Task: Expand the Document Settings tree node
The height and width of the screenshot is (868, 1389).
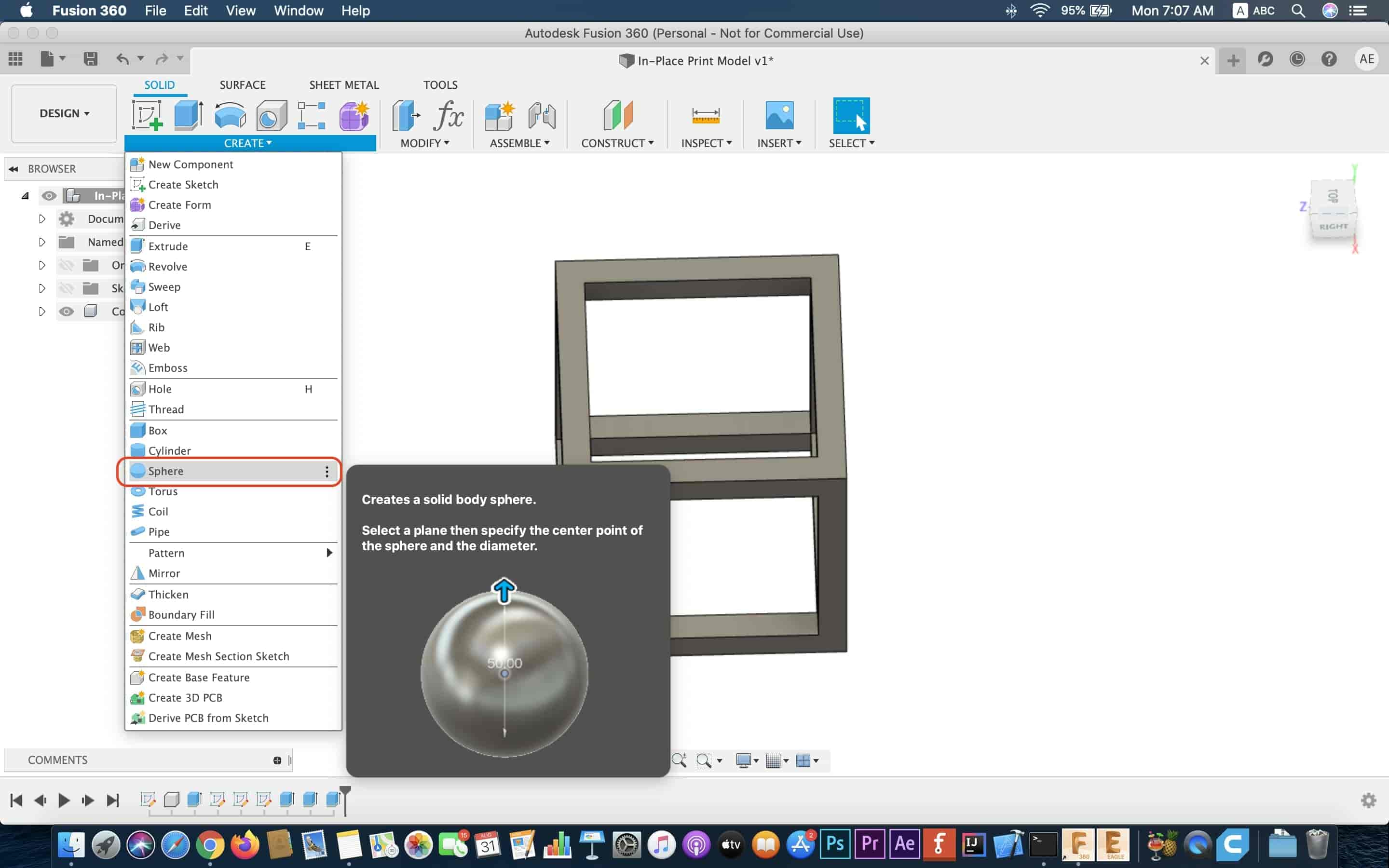Action: (41, 219)
